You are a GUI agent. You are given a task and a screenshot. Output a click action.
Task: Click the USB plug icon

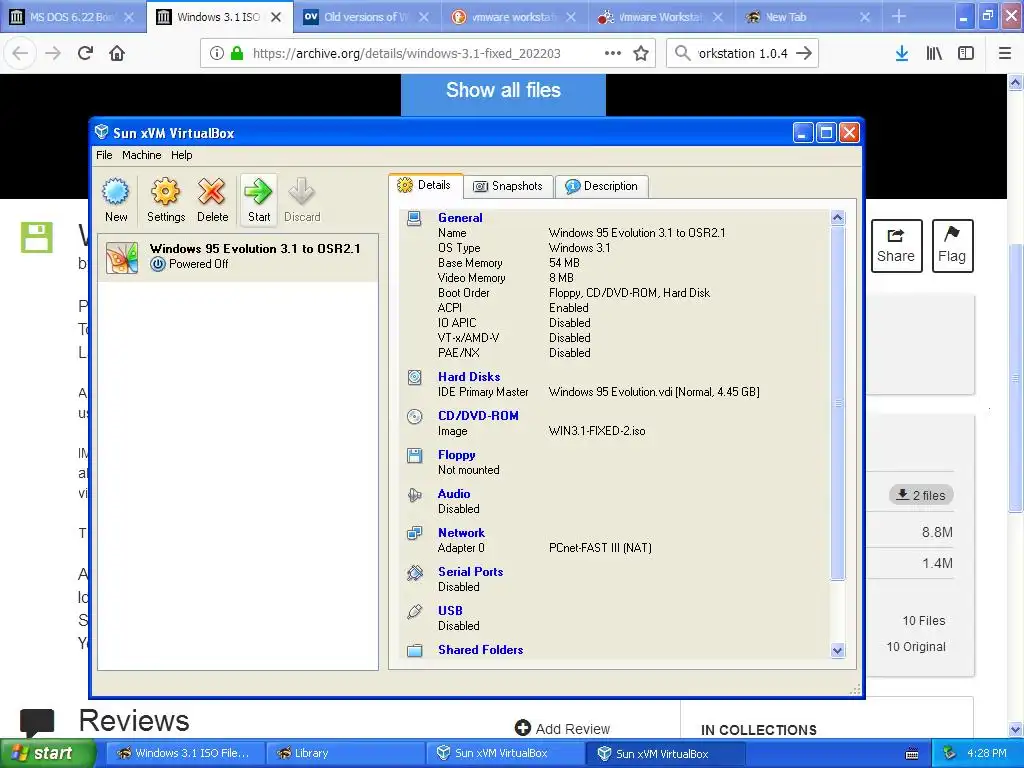[x=414, y=611]
